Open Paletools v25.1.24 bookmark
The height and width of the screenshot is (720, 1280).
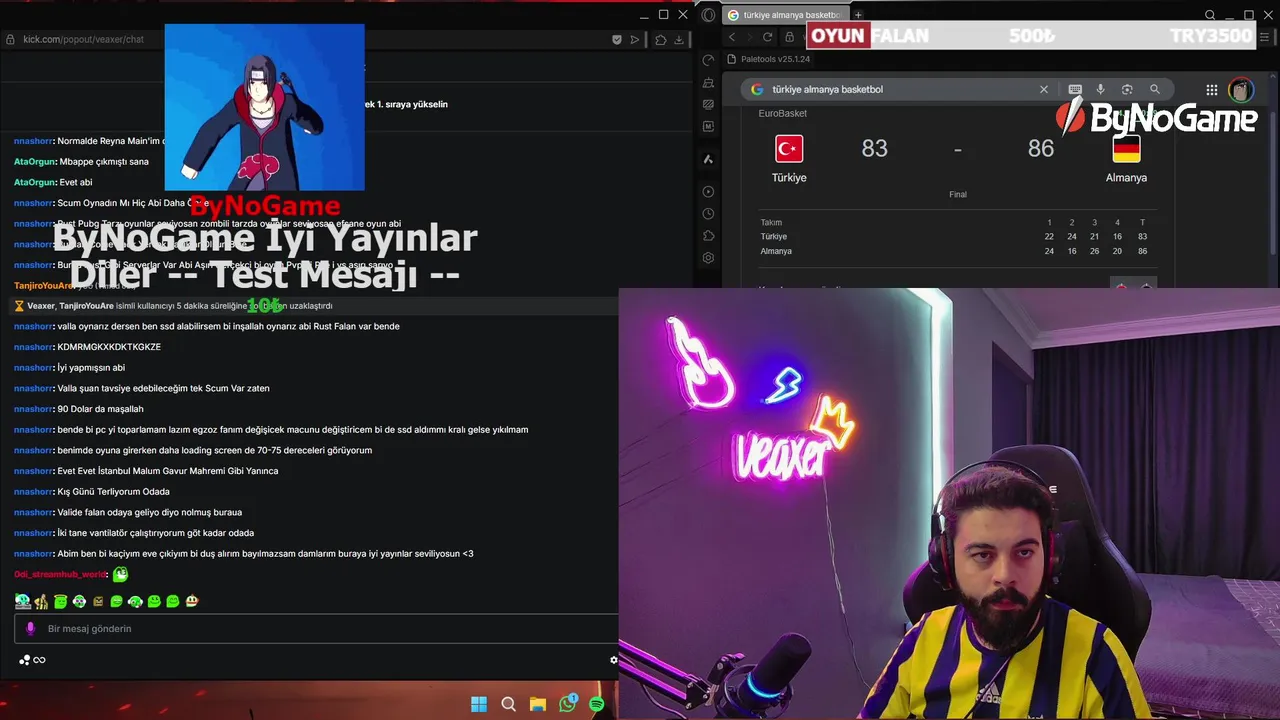(x=769, y=59)
